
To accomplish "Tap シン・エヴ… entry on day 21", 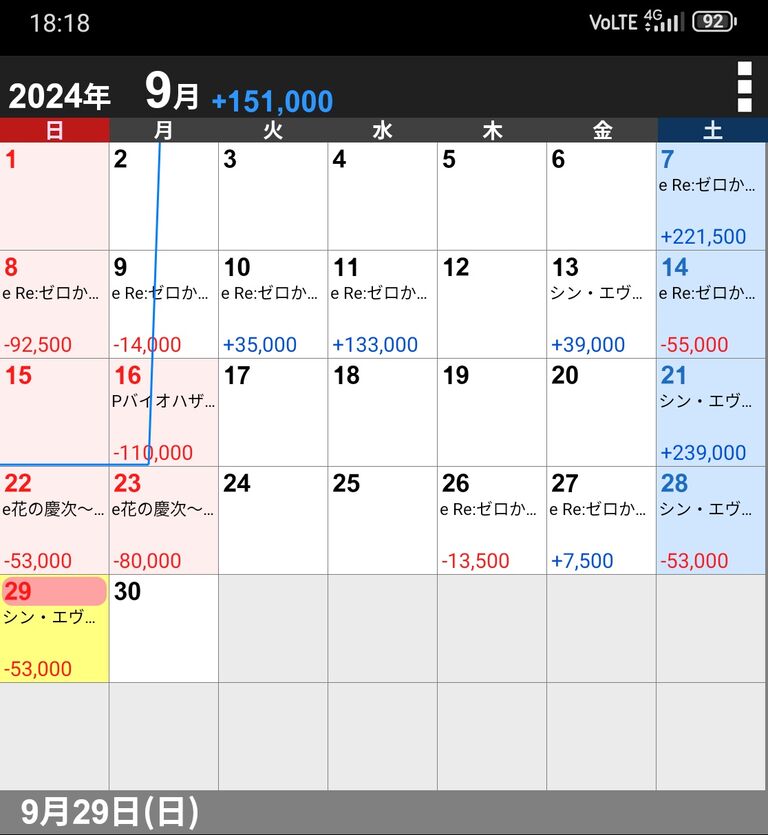I will 706,401.
